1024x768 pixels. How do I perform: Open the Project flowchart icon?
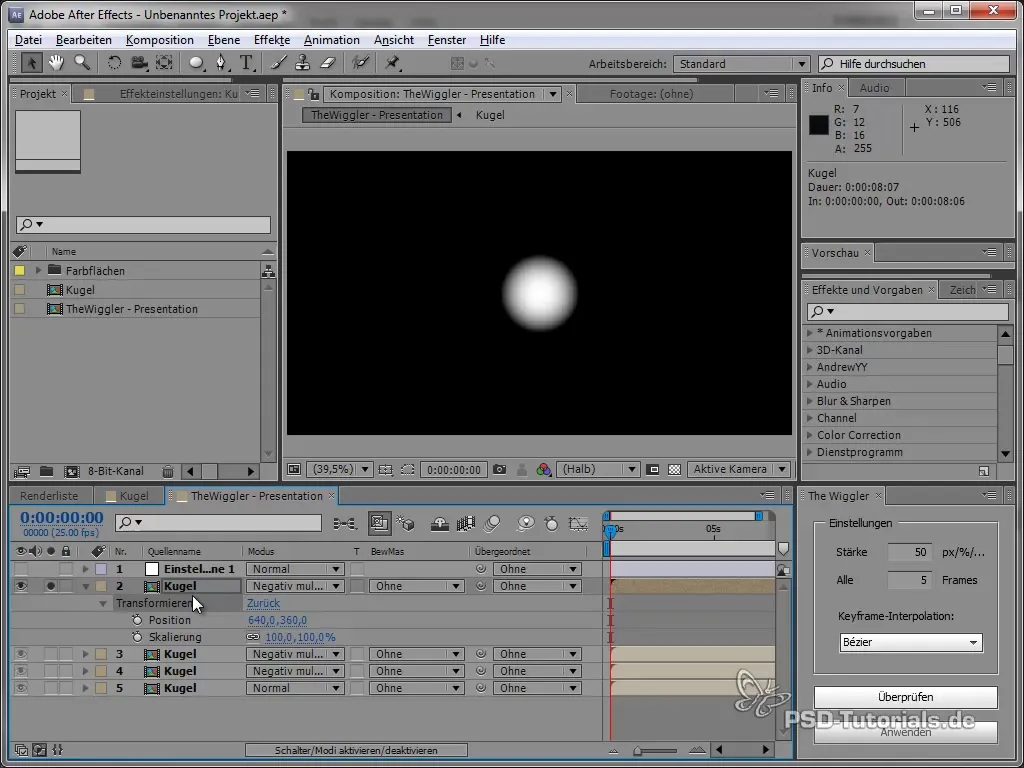coord(268,272)
